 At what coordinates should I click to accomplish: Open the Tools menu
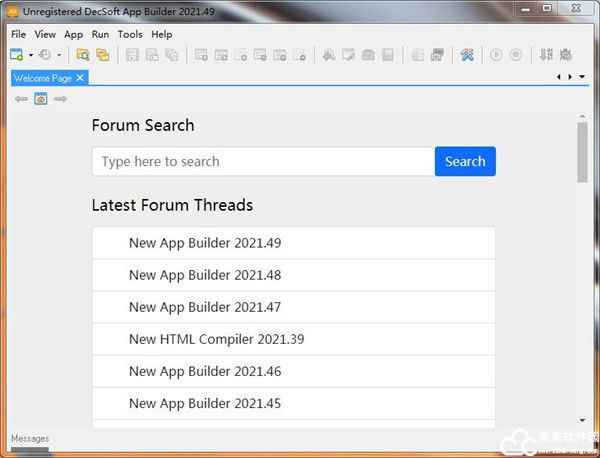click(130, 34)
